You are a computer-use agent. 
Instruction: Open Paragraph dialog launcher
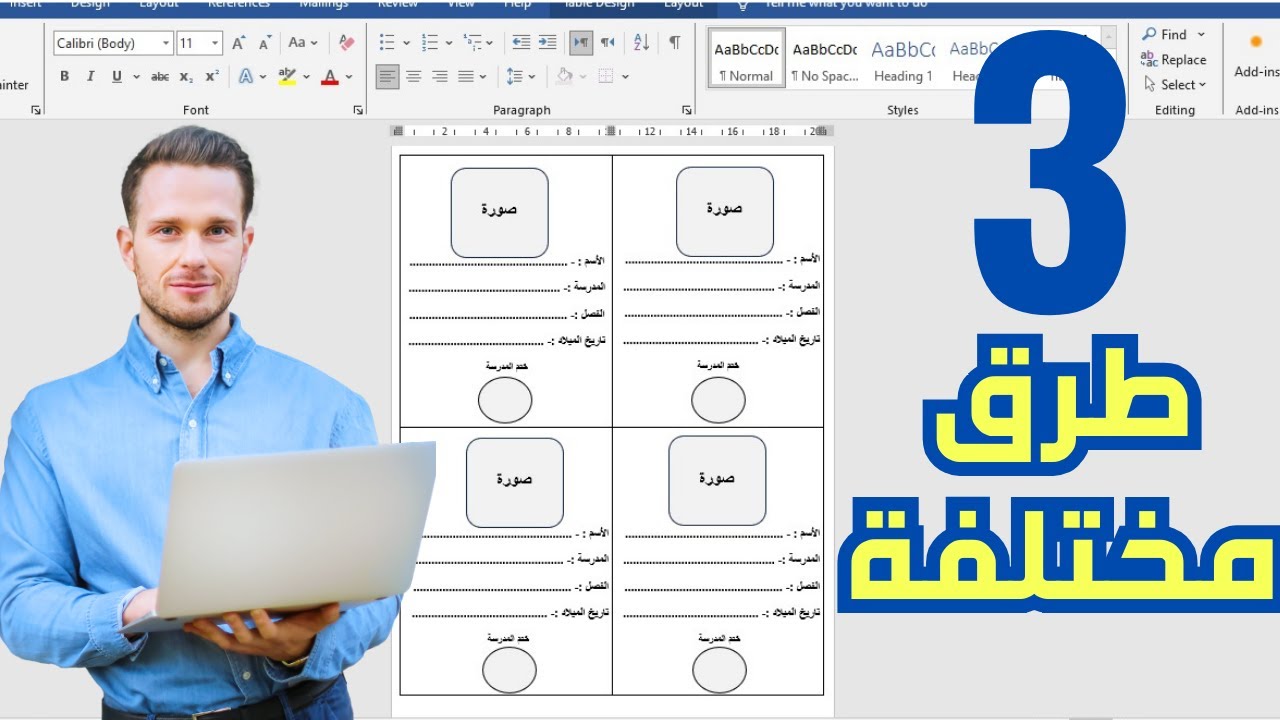pyautogui.click(x=686, y=110)
